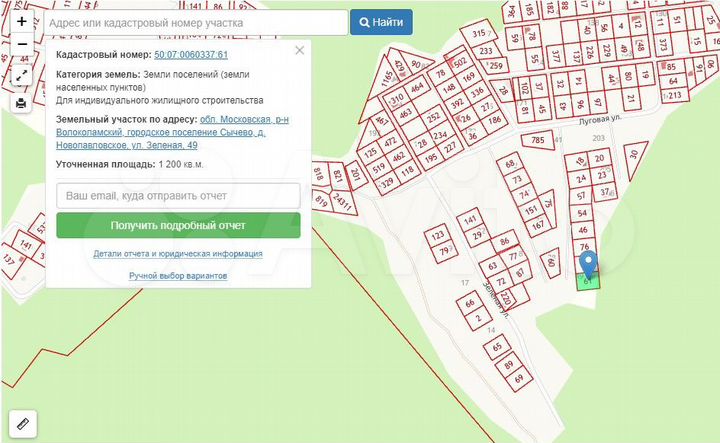The image size is (720, 443).
Task: Click the Луговая ул. street label
Action: click(599, 119)
